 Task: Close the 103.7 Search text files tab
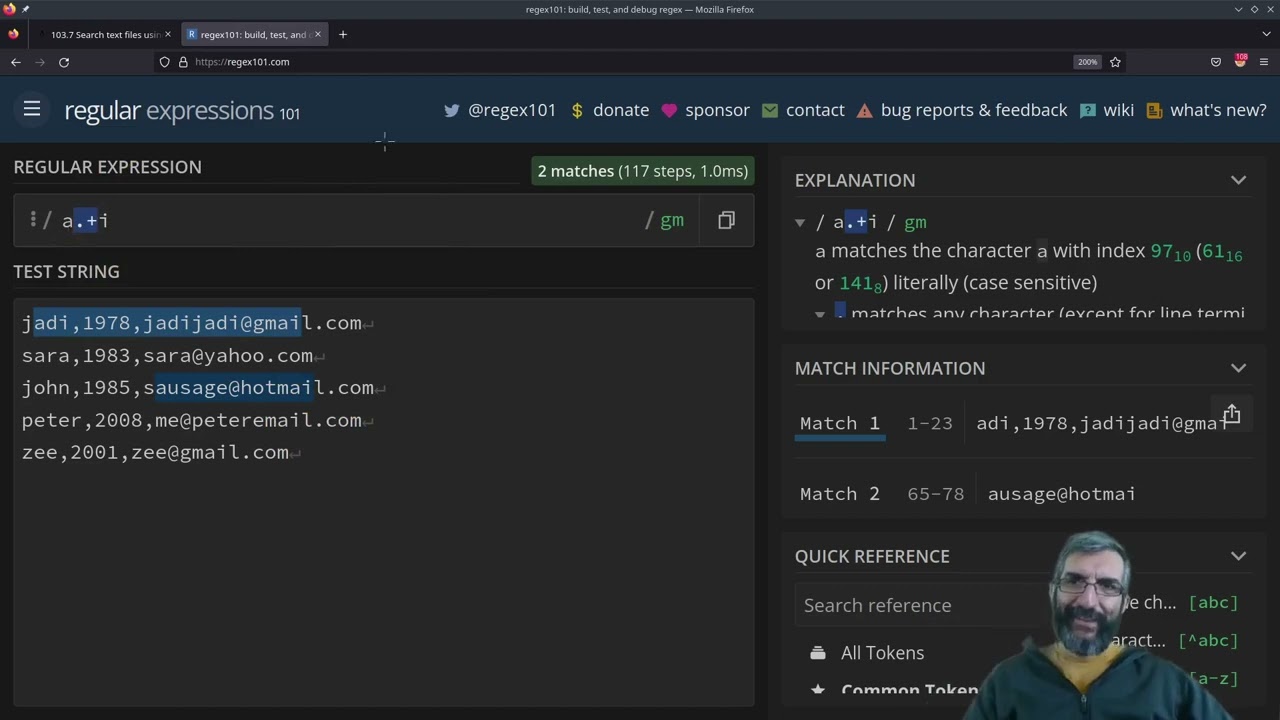click(x=168, y=34)
